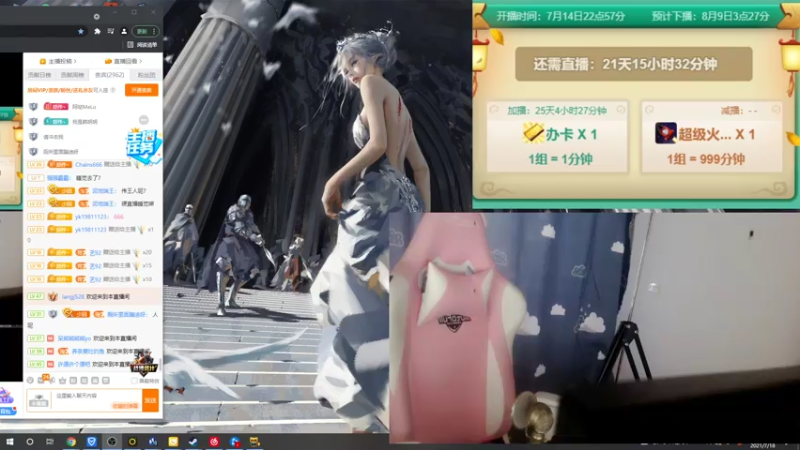Click the 办卡 X 1 gift card in the overlay
Image resolution: width=800 pixels, height=450 pixels.
tap(557, 136)
